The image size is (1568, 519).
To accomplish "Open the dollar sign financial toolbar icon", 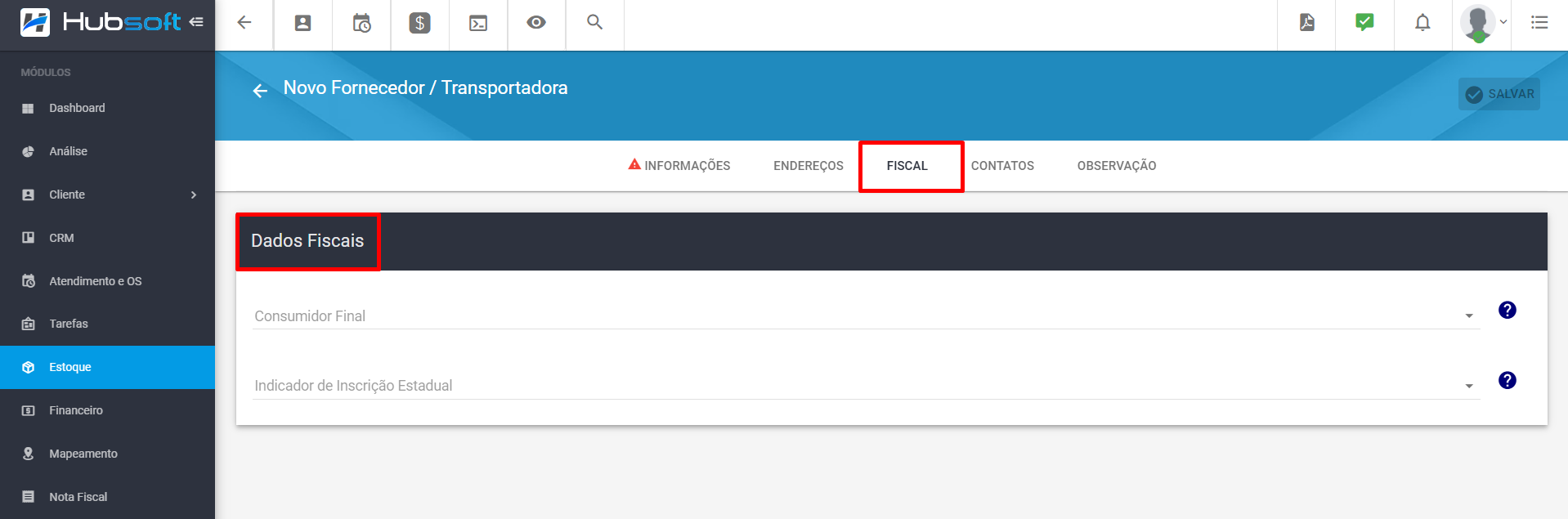I will (419, 23).
